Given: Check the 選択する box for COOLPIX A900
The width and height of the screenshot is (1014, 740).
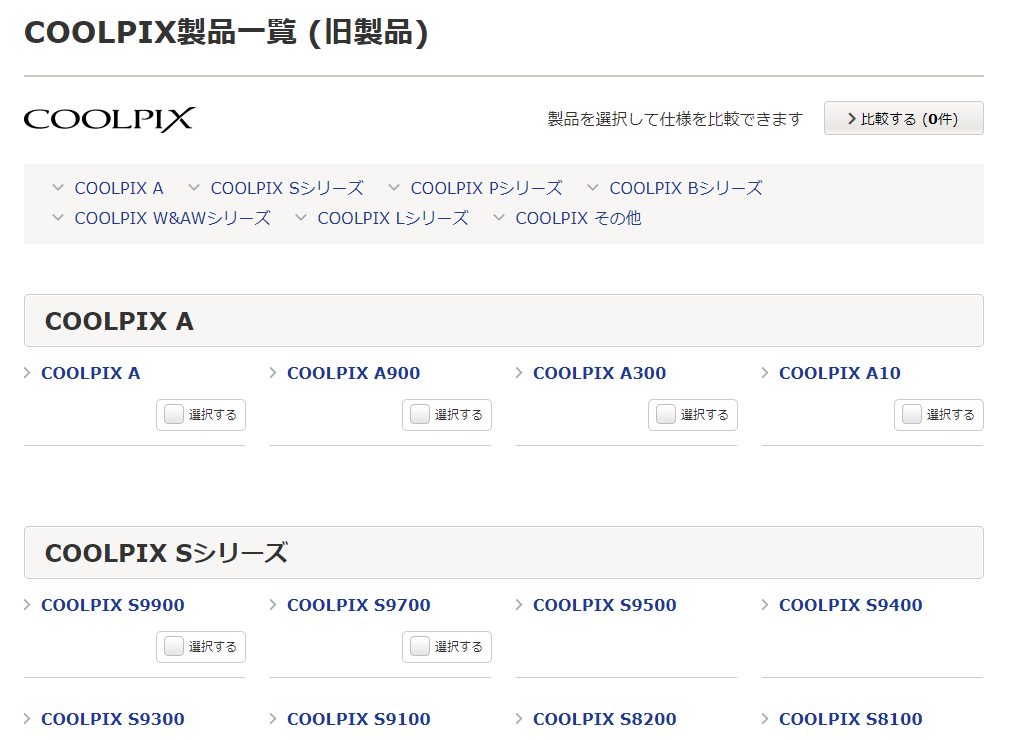Looking at the screenshot, I should click(420, 414).
